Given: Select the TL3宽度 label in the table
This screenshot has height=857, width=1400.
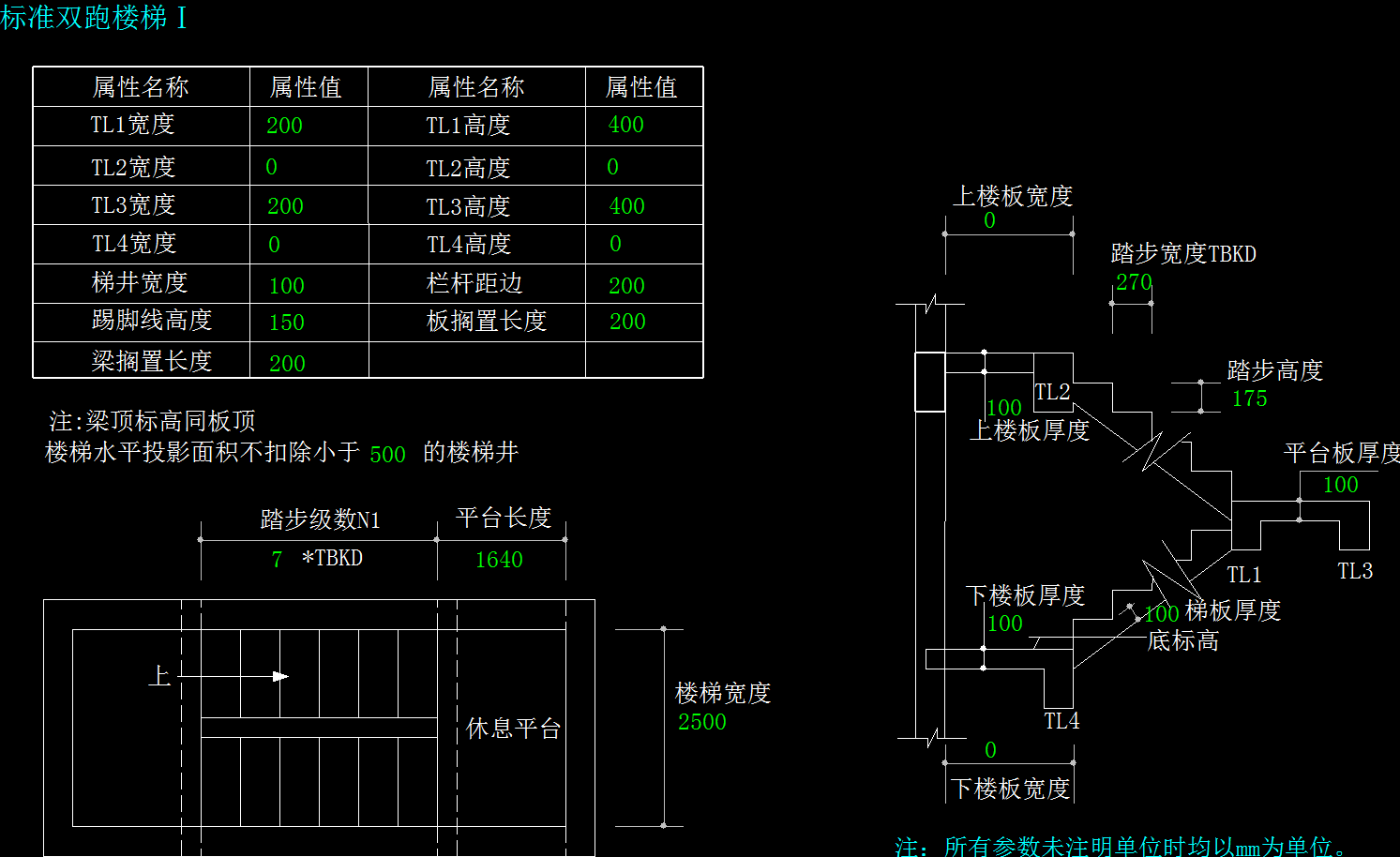Looking at the screenshot, I should pyautogui.click(x=133, y=205).
